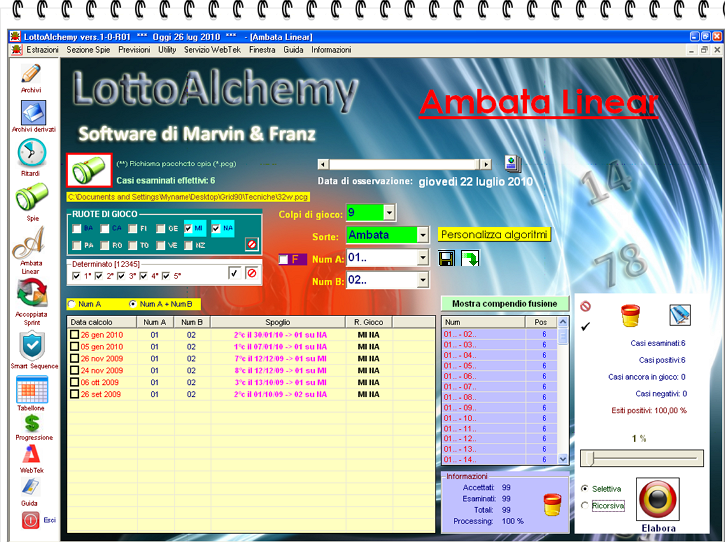The width and height of the screenshot is (725, 542).
Task: Select Ambata Linear in the sidebar
Action: (x=29, y=243)
